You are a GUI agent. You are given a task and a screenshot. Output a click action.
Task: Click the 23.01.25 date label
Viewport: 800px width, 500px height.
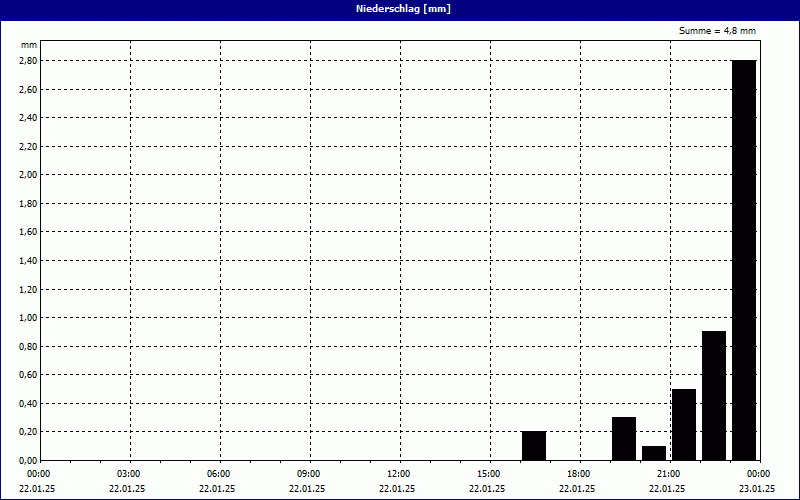[757, 488]
